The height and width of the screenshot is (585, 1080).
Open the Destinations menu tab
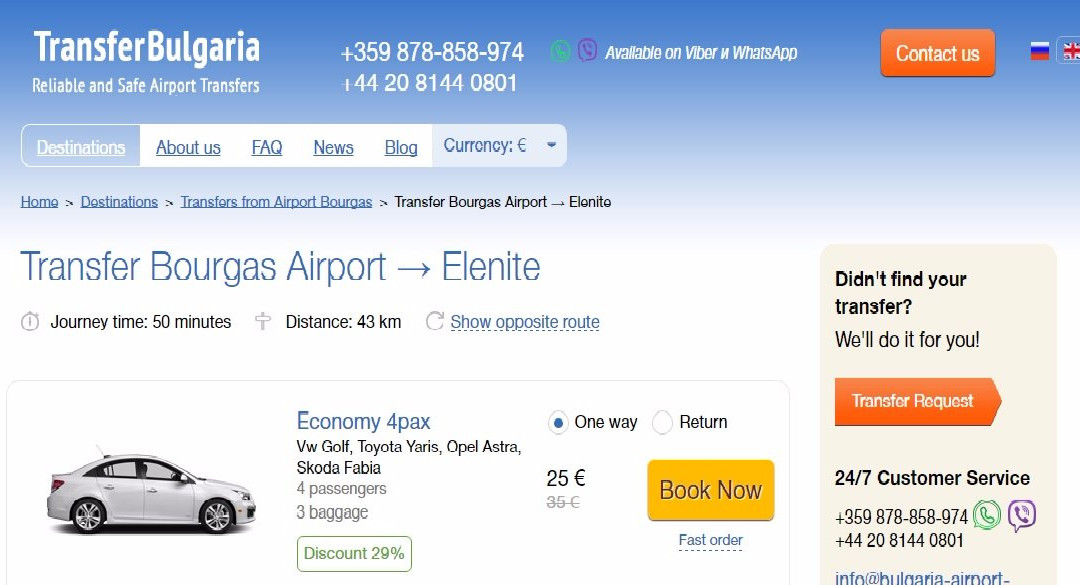[x=81, y=147]
